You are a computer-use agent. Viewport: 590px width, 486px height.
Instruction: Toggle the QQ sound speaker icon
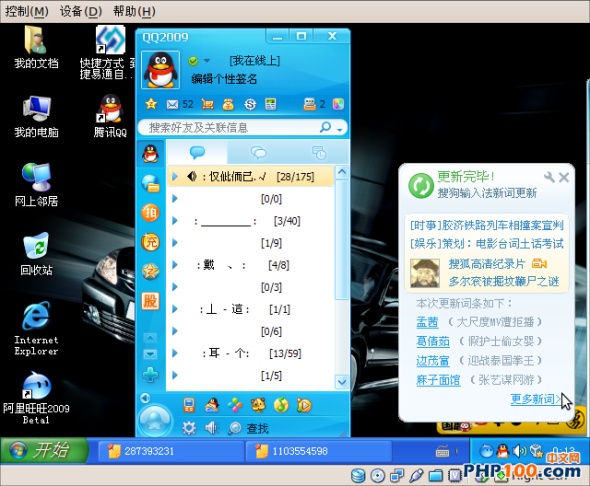pos(212,428)
